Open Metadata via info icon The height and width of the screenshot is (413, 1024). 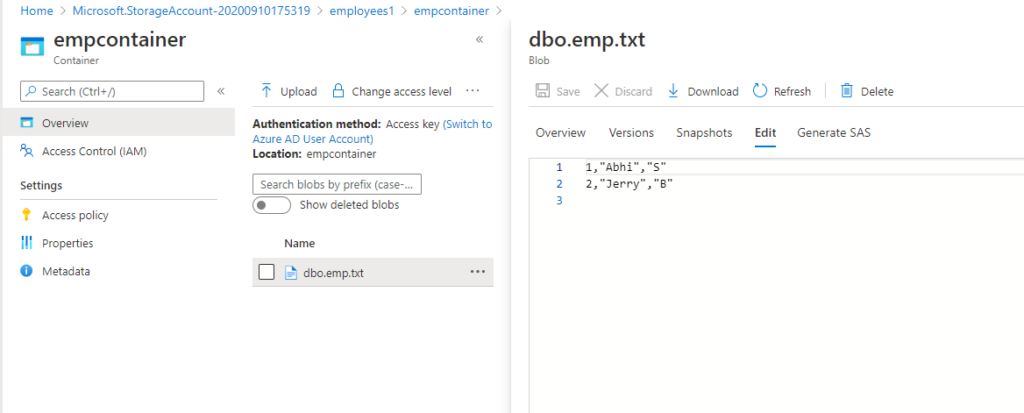pos(26,271)
